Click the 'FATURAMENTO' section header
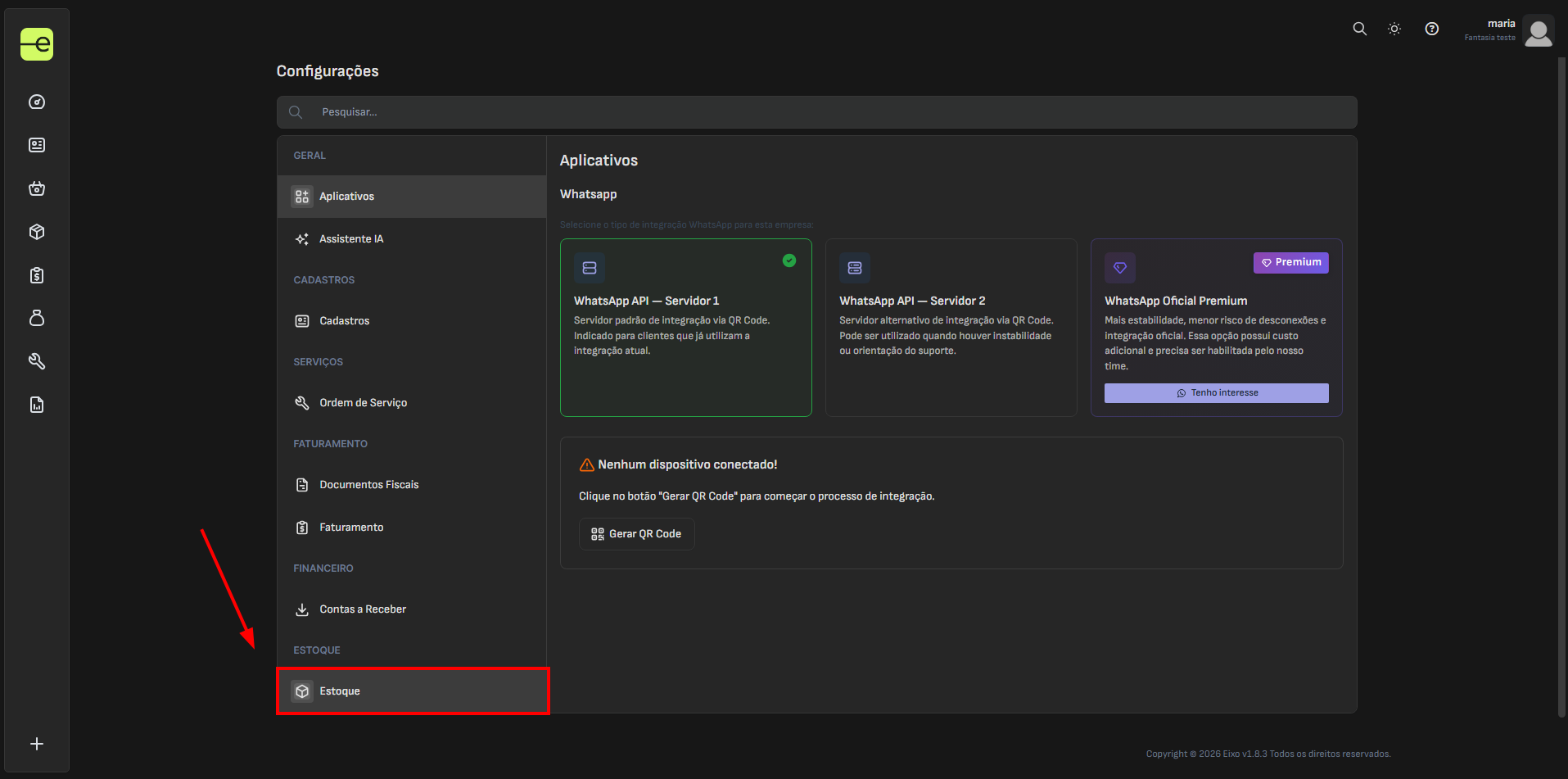The width and height of the screenshot is (1568, 779). click(x=331, y=444)
